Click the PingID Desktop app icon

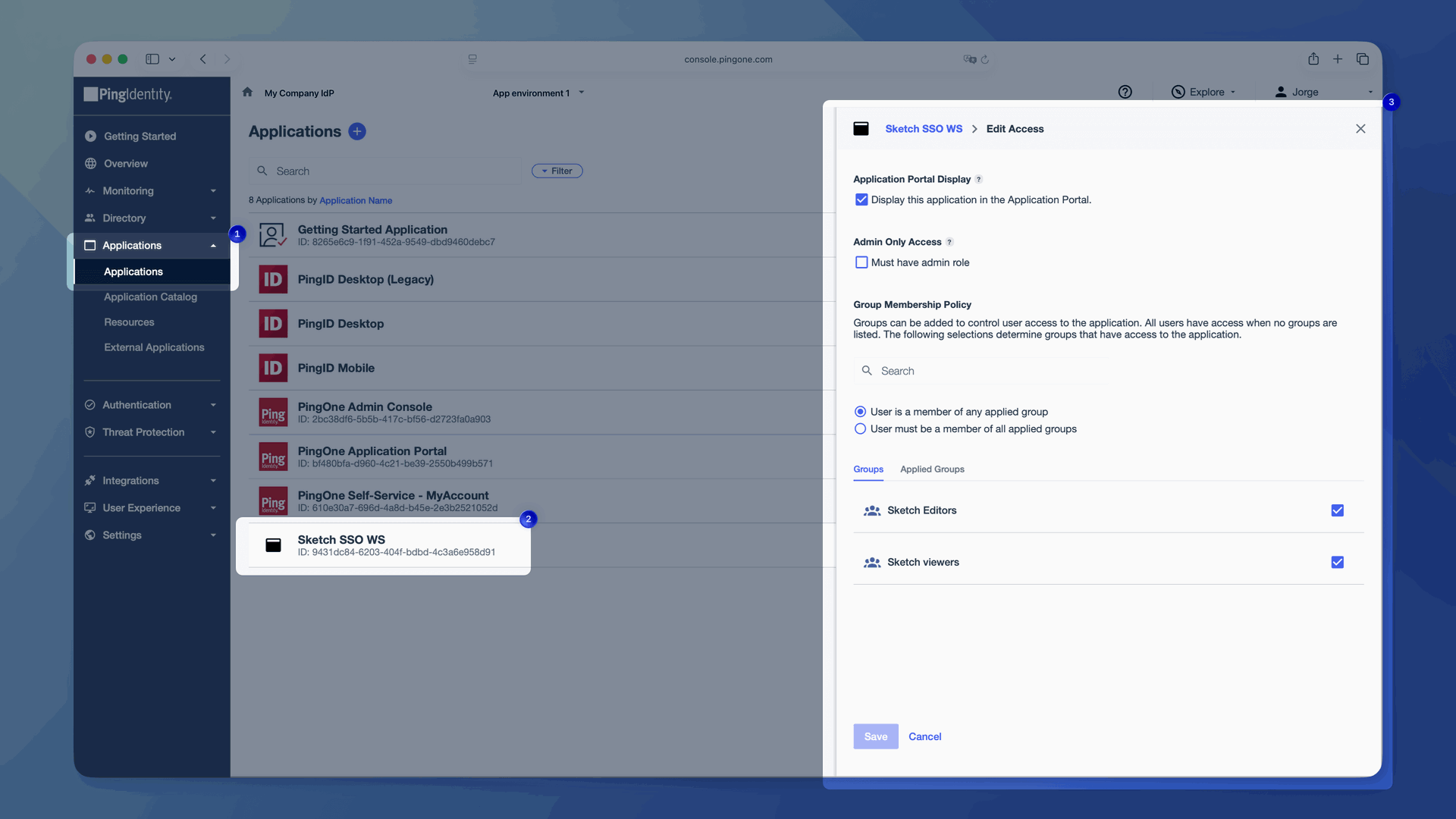tap(273, 324)
